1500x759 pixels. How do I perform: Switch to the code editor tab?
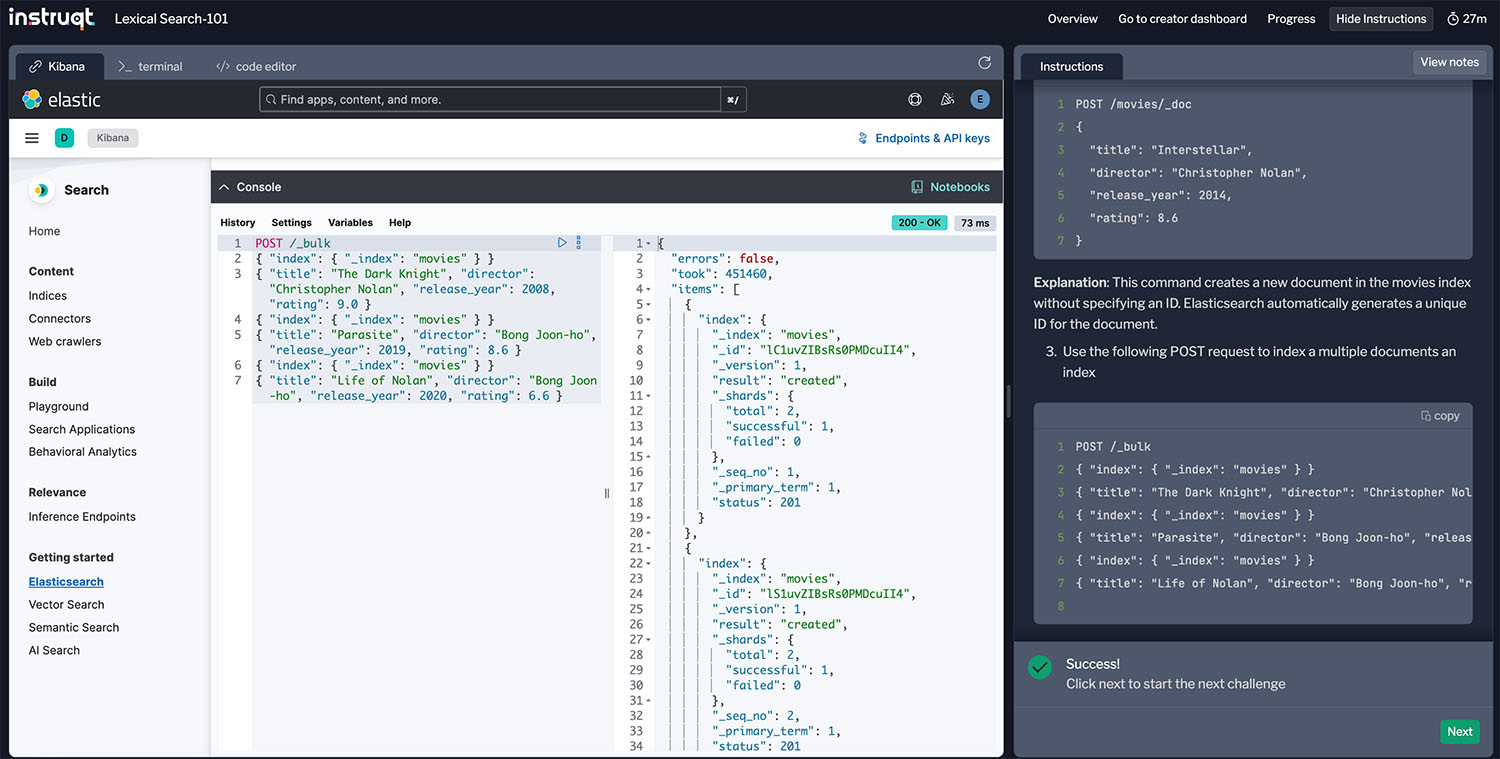coord(256,66)
